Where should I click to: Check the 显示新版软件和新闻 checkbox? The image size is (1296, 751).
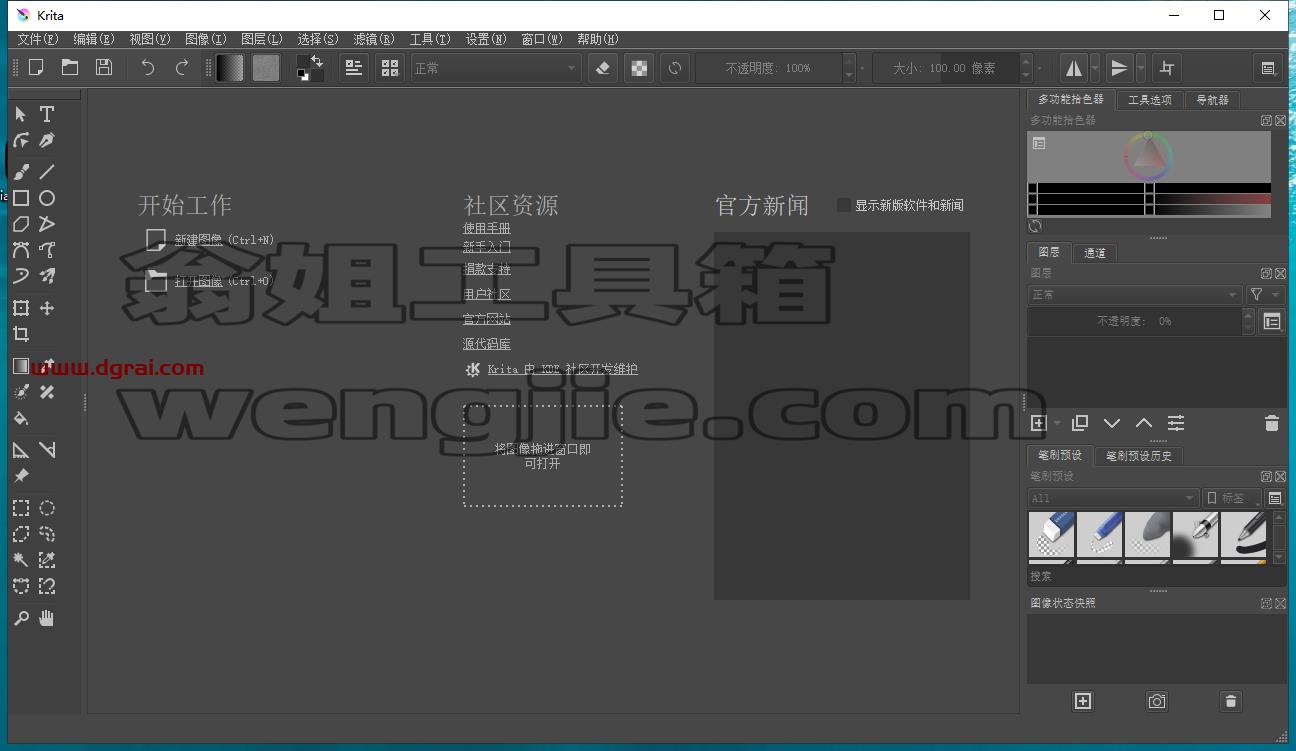pos(844,205)
